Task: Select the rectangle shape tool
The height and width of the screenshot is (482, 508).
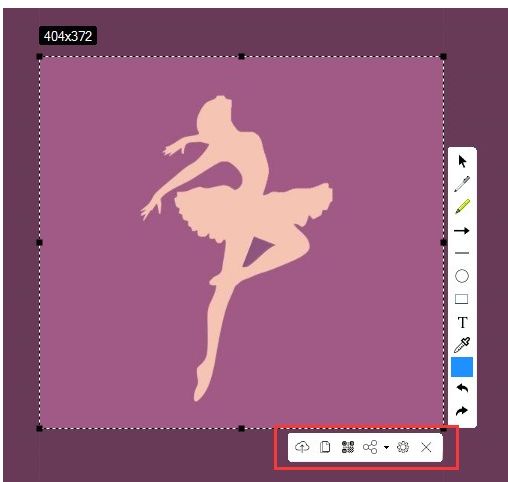Action: click(462, 299)
